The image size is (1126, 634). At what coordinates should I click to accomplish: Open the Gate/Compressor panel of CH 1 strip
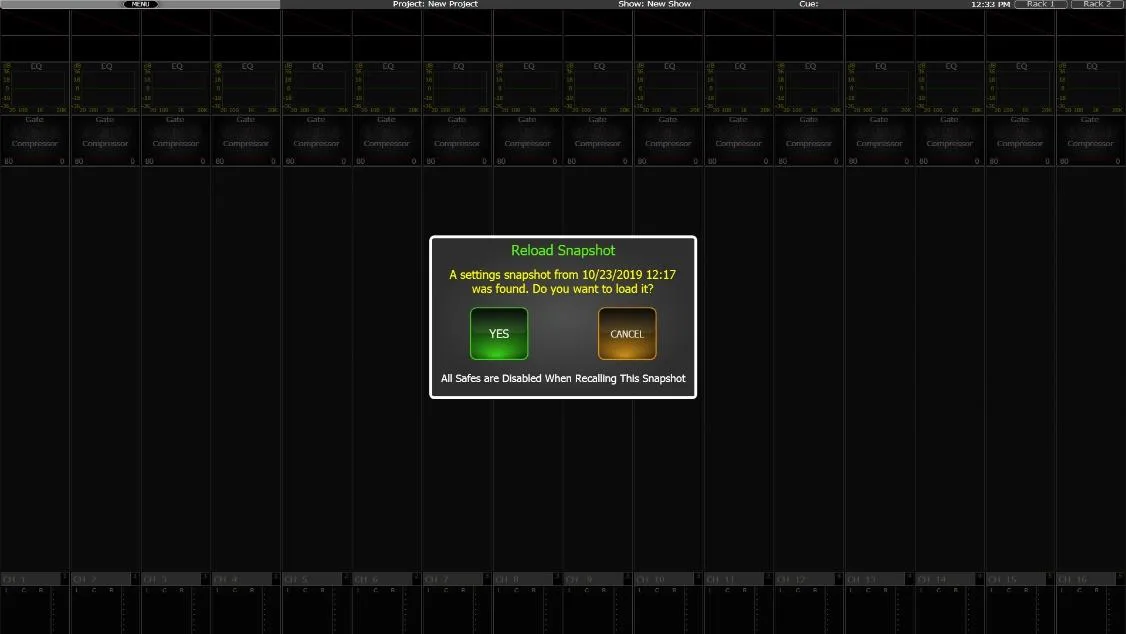click(x=34, y=141)
